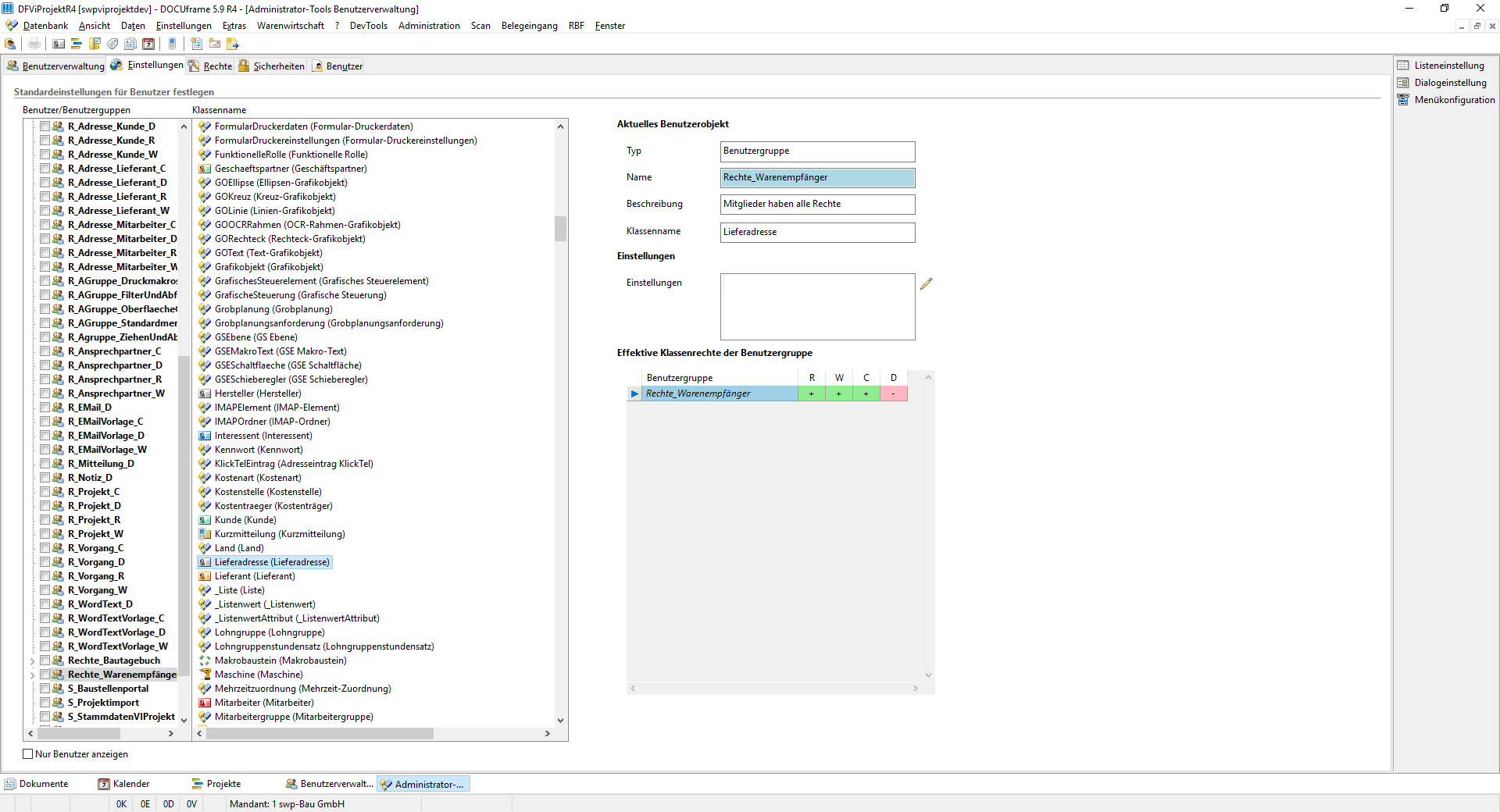Click the printer toolbar icon
Image resolution: width=1500 pixels, height=812 pixels.
pos(34,44)
